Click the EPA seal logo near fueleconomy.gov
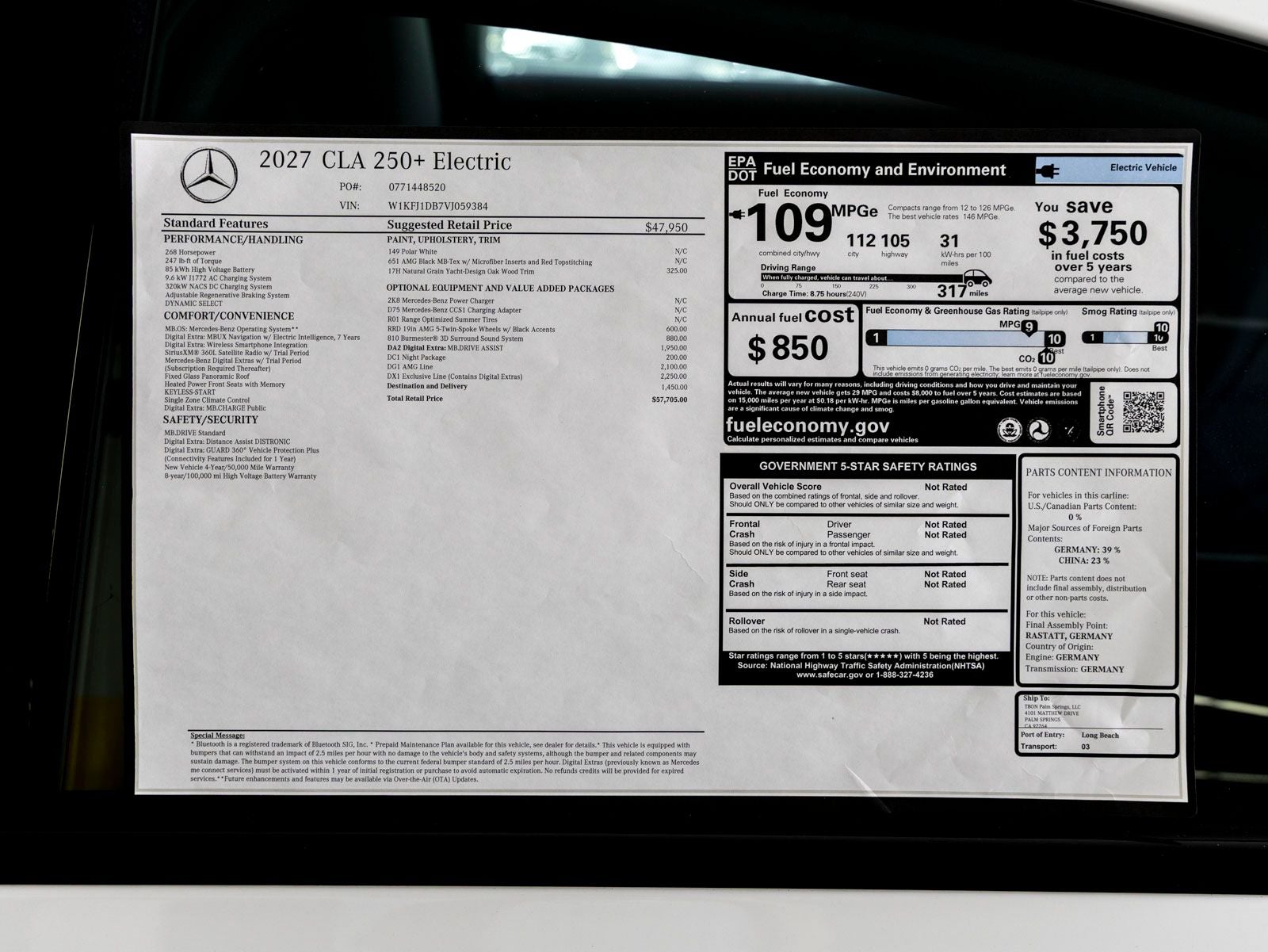 click(1008, 430)
